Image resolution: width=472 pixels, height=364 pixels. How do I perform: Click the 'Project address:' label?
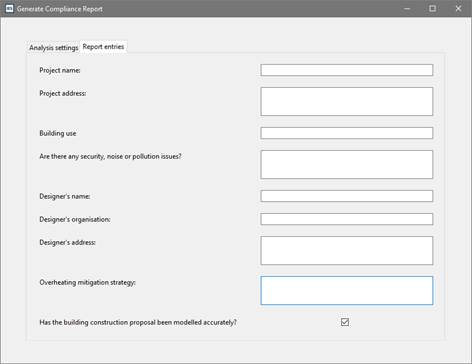tap(63, 93)
